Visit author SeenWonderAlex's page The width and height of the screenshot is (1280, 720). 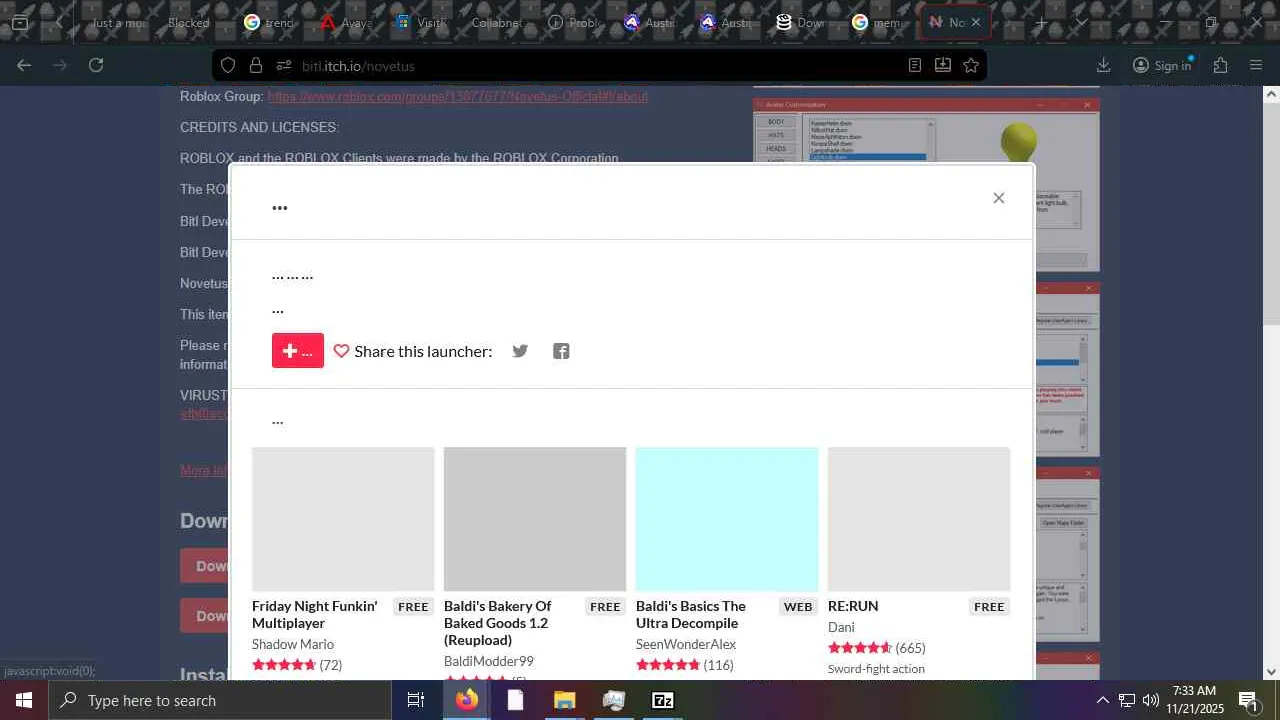click(686, 644)
